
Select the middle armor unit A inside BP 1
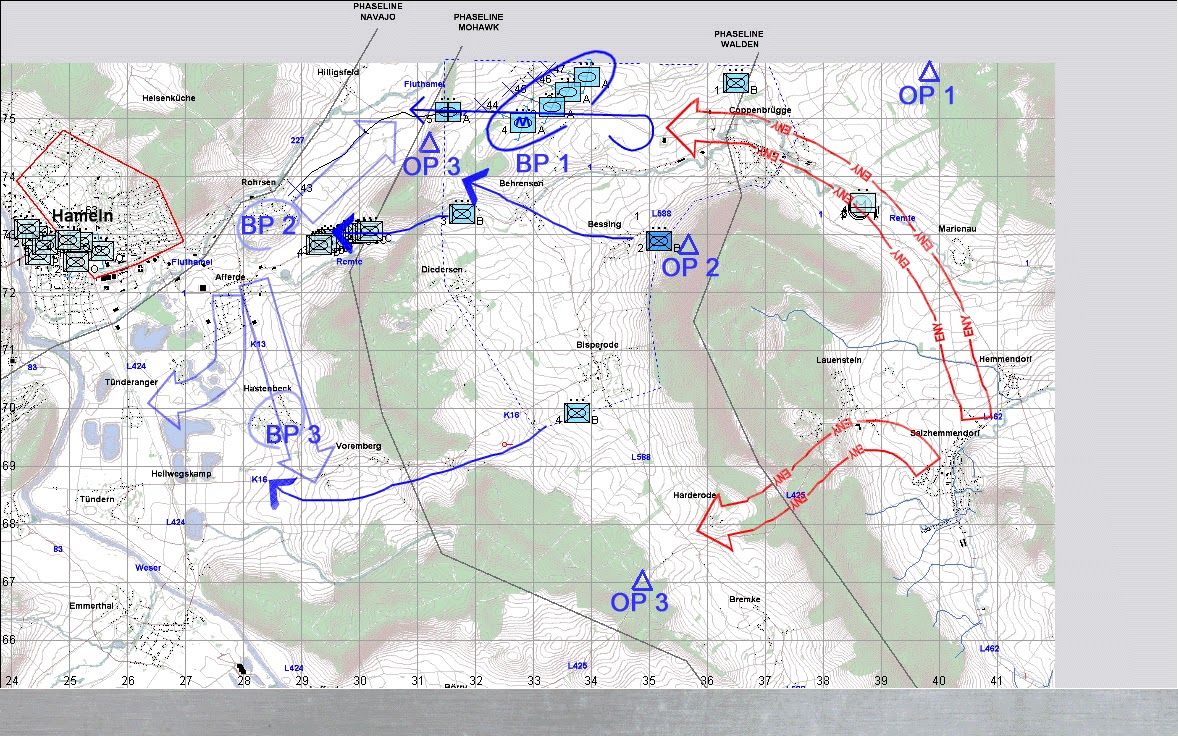click(x=568, y=92)
